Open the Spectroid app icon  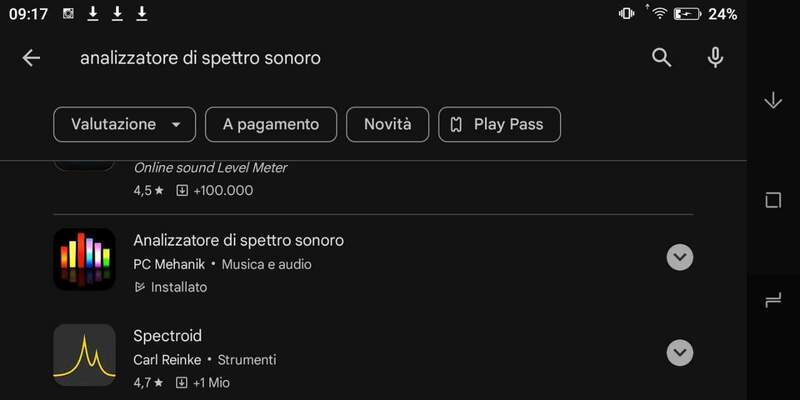[x=84, y=354]
